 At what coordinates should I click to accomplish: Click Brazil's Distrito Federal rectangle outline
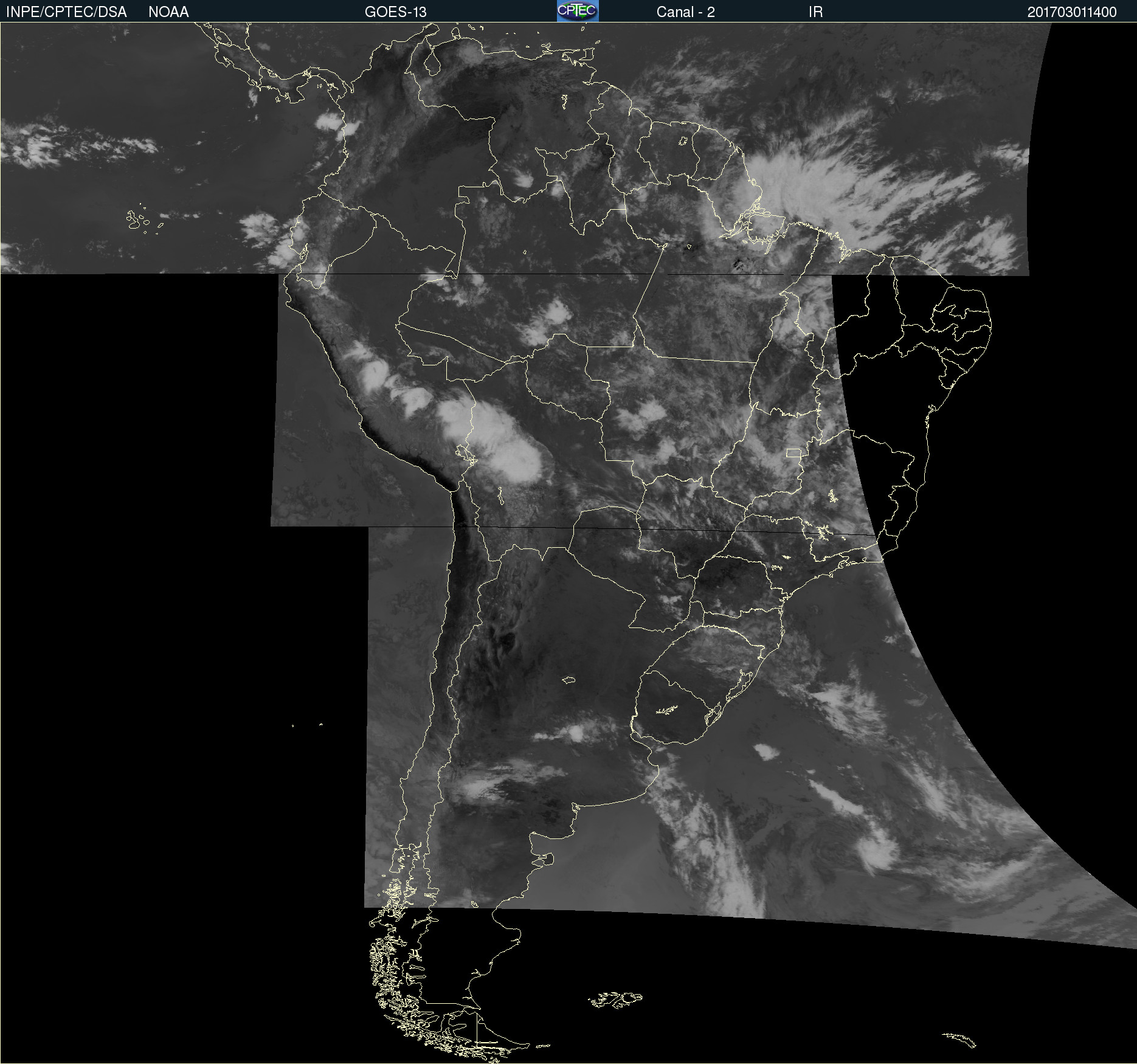pos(794,452)
